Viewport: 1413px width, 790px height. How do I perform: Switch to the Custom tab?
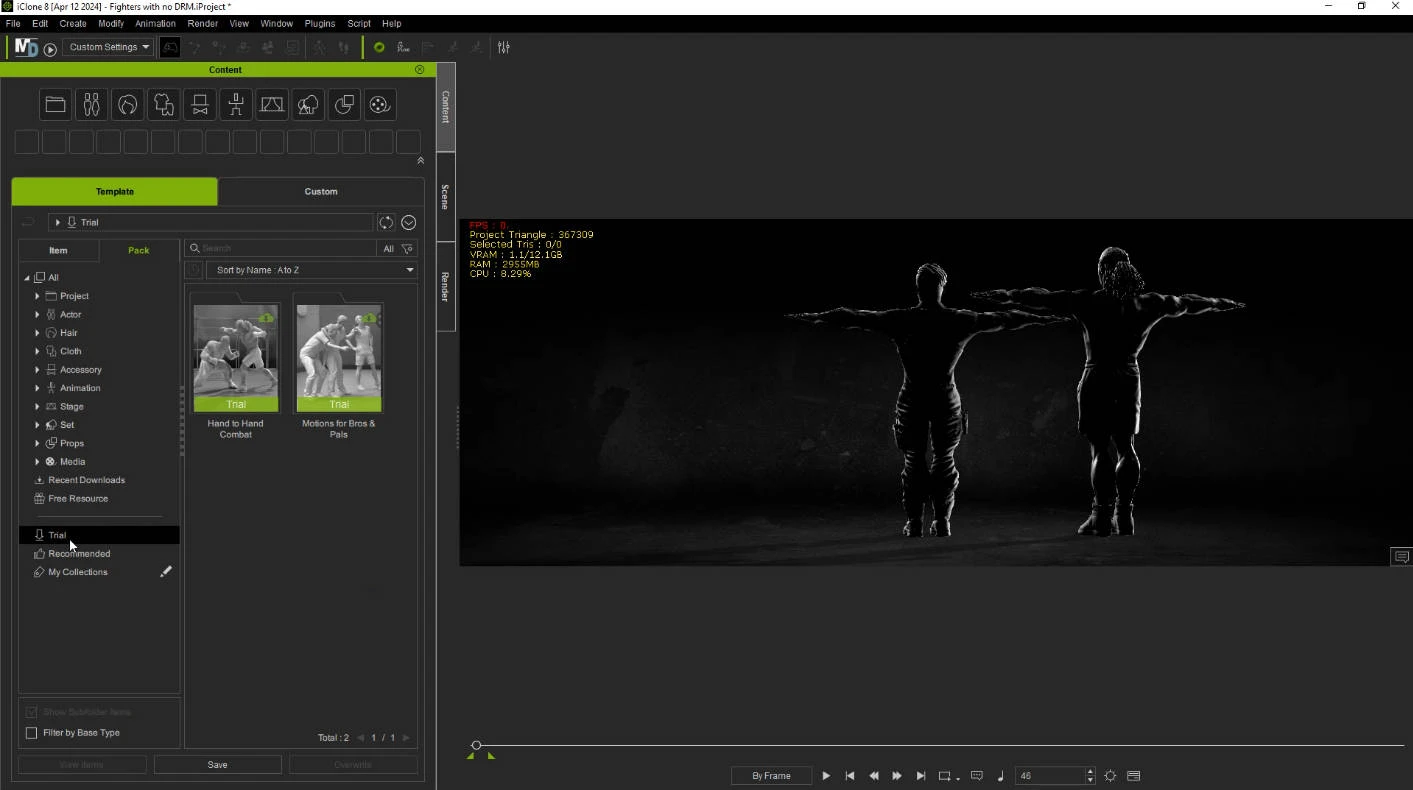click(x=321, y=191)
